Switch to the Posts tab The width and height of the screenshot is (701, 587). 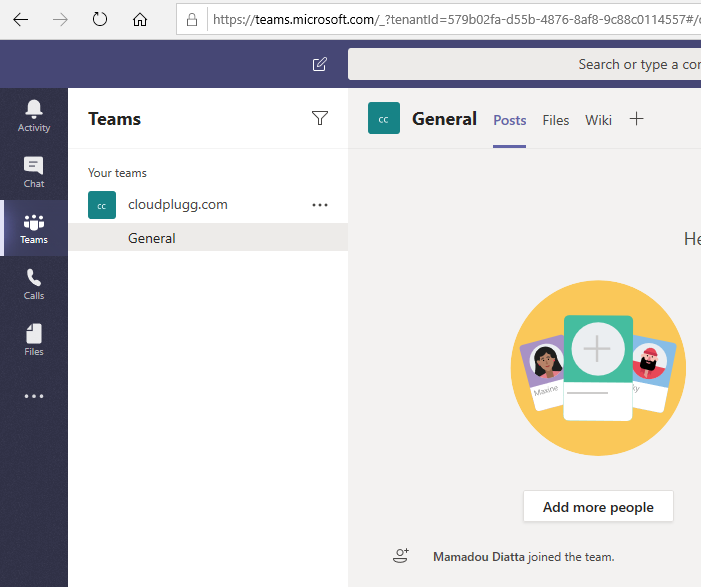click(510, 120)
